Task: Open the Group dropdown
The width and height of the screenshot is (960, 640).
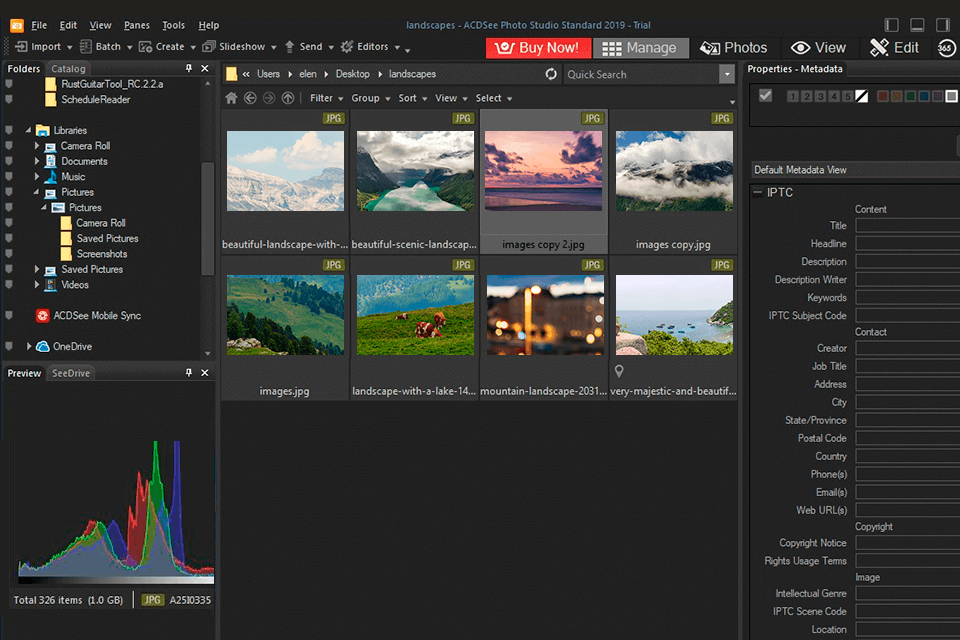Action: (x=370, y=98)
